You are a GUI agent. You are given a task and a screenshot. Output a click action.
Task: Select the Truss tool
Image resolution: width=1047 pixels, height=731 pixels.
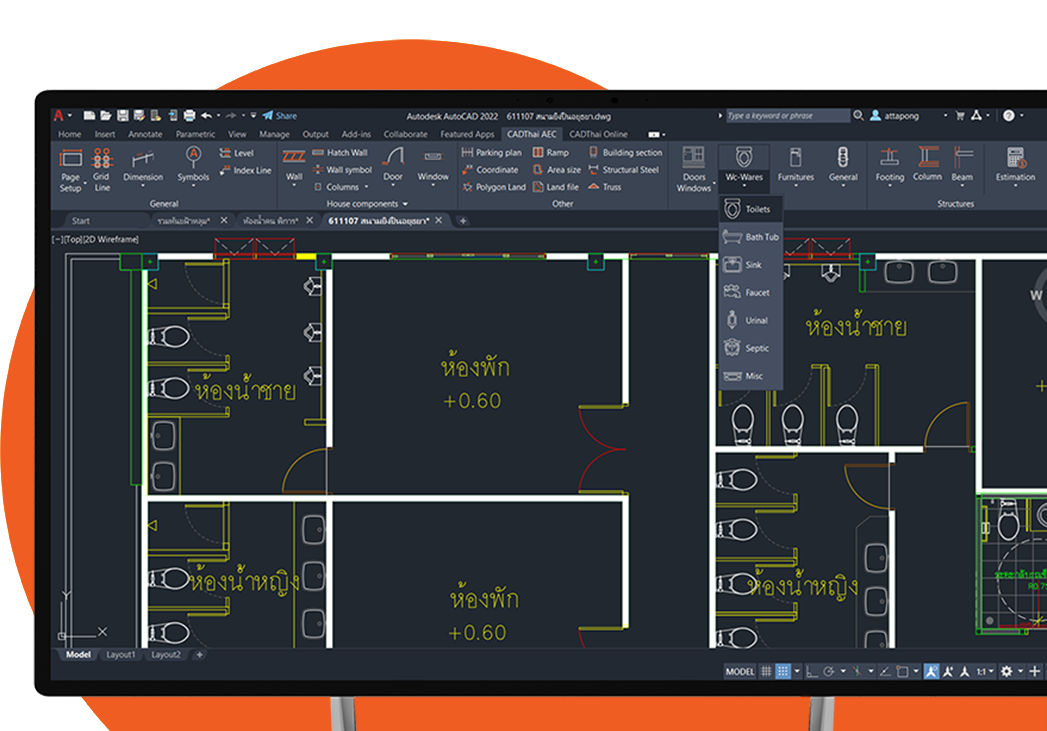[x=605, y=187]
